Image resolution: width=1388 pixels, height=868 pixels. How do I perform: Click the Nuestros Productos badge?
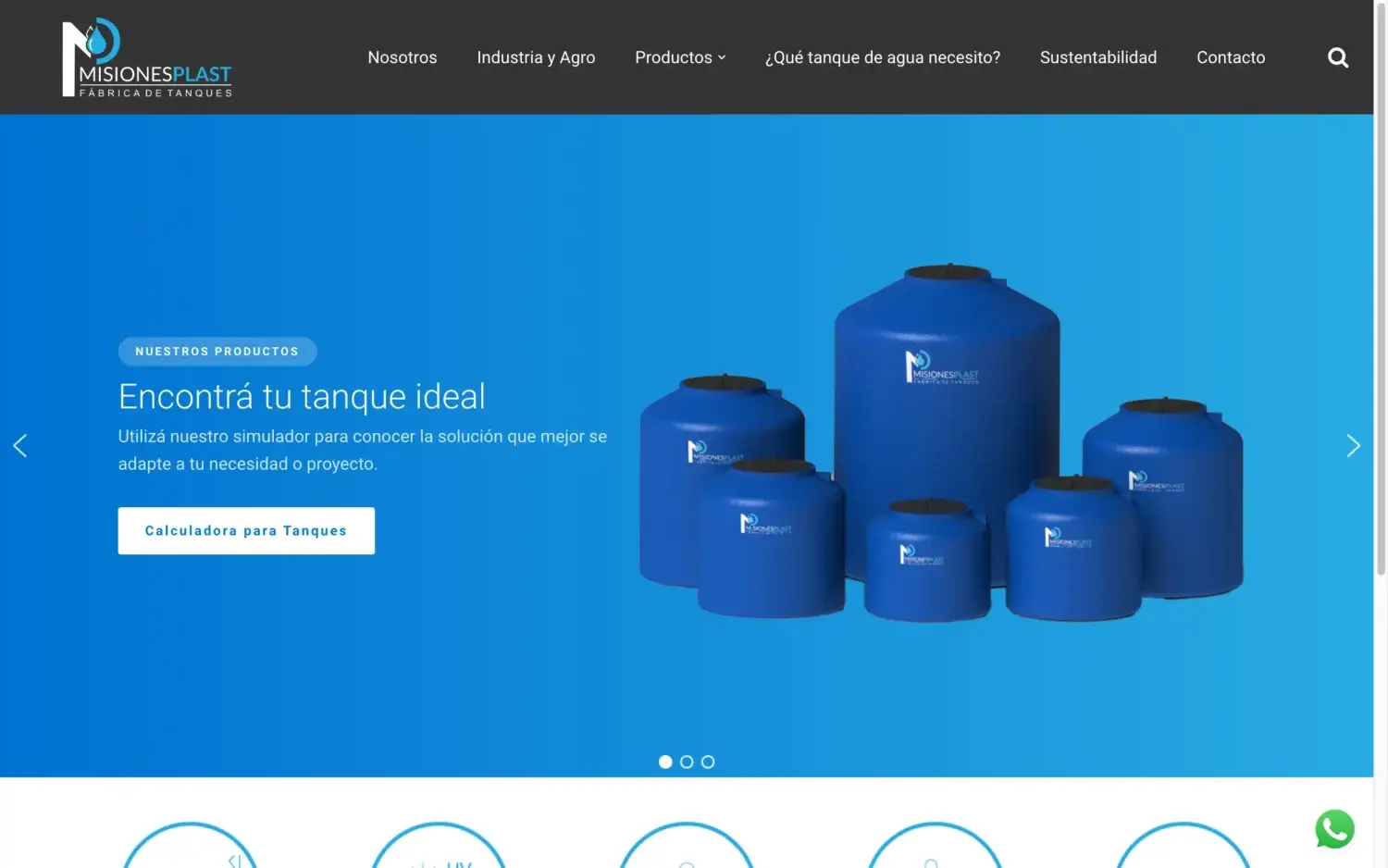pyautogui.click(x=217, y=352)
